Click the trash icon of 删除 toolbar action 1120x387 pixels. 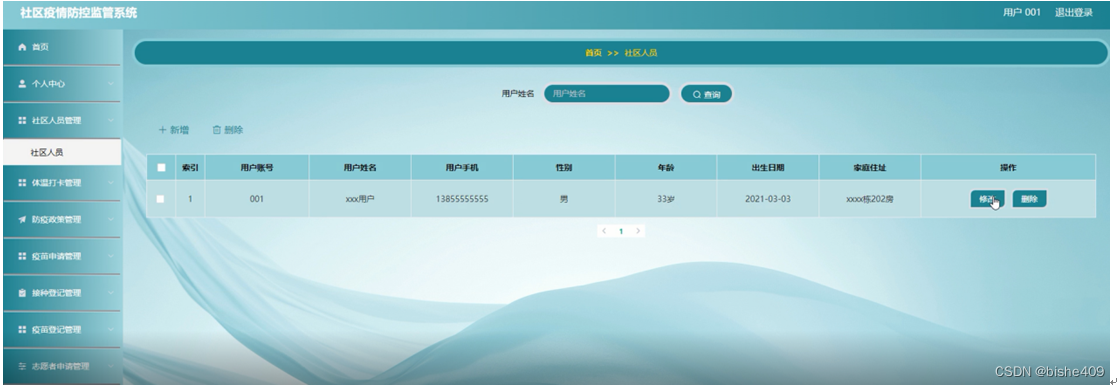tap(217, 130)
